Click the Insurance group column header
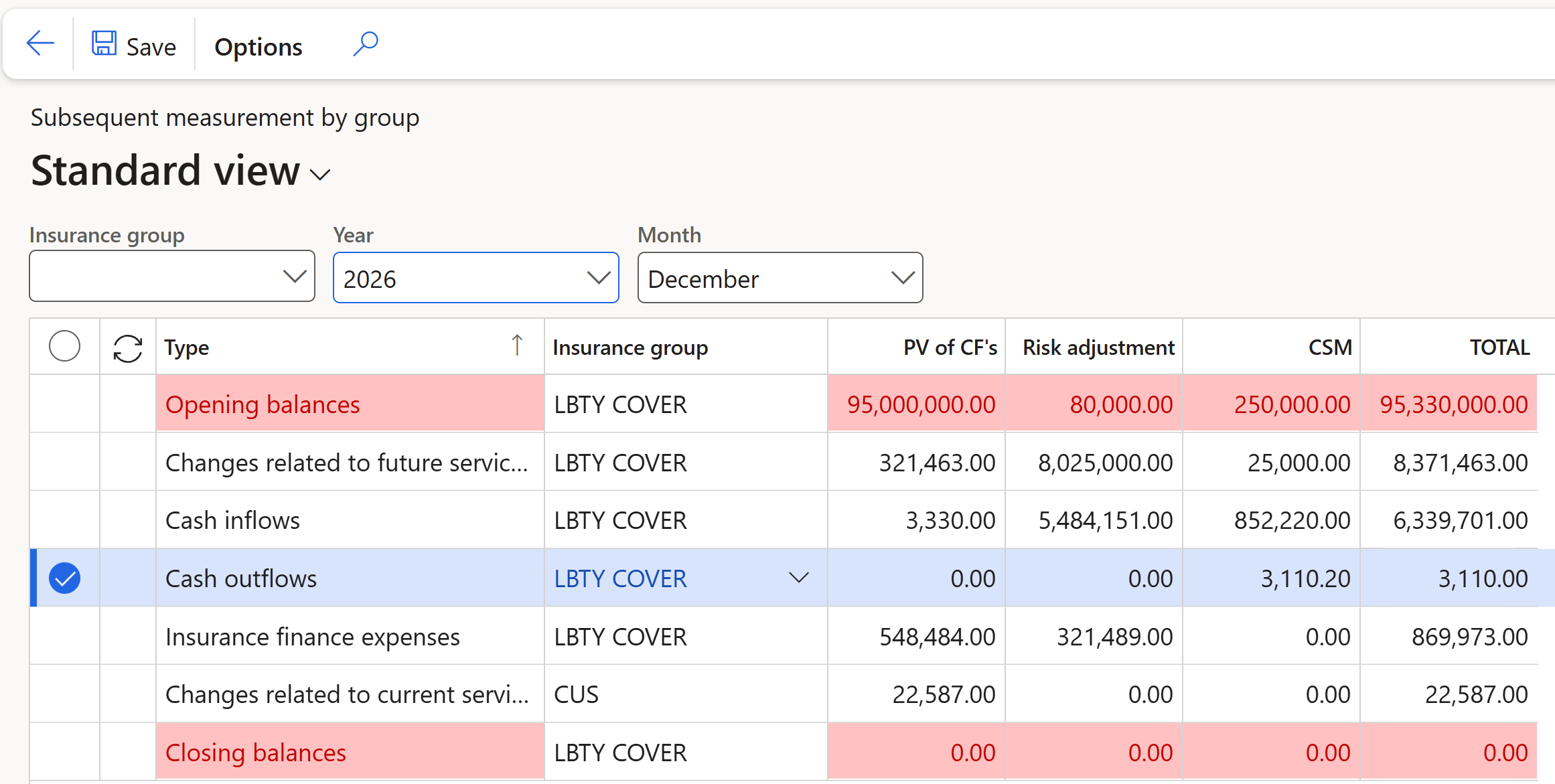Image resolution: width=1555 pixels, height=784 pixels. (x=630, y=347)
